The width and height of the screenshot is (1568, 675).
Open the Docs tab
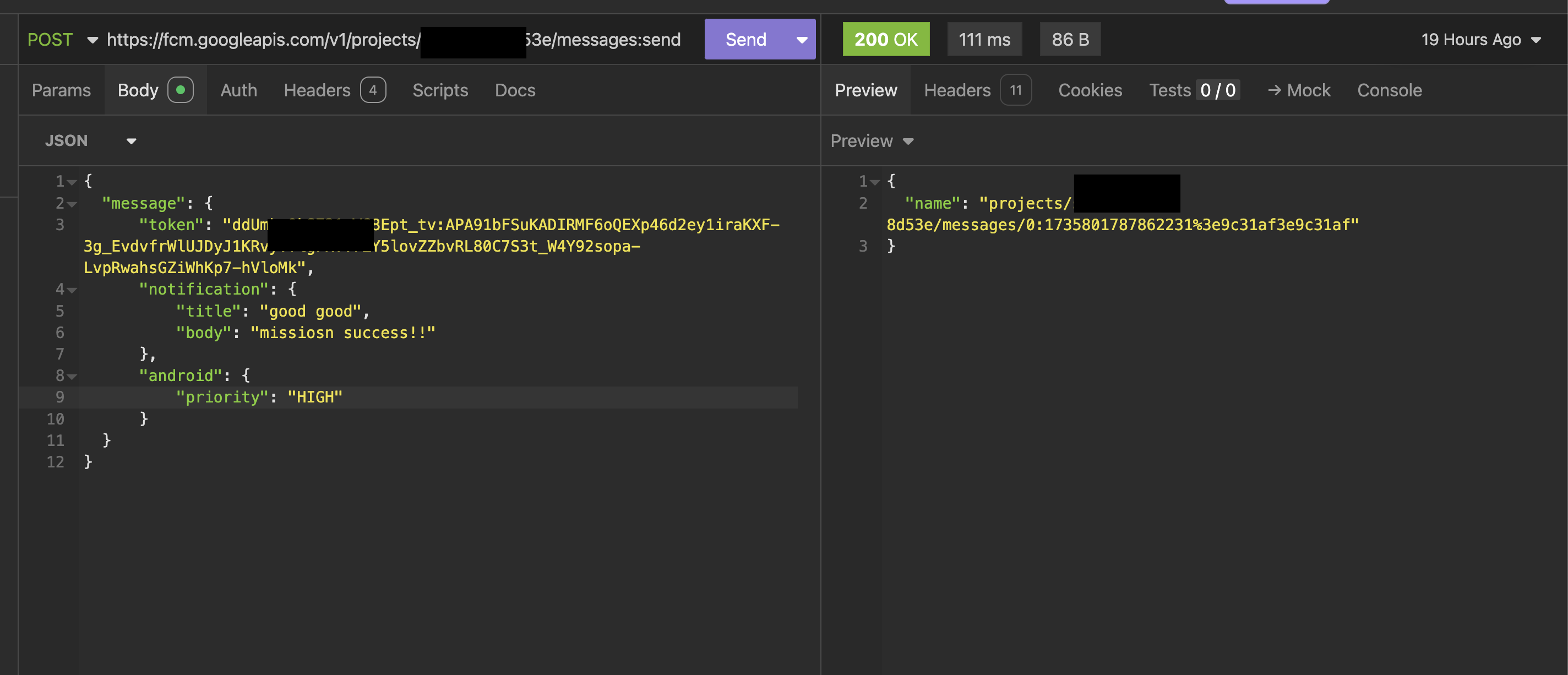point(515,90)
